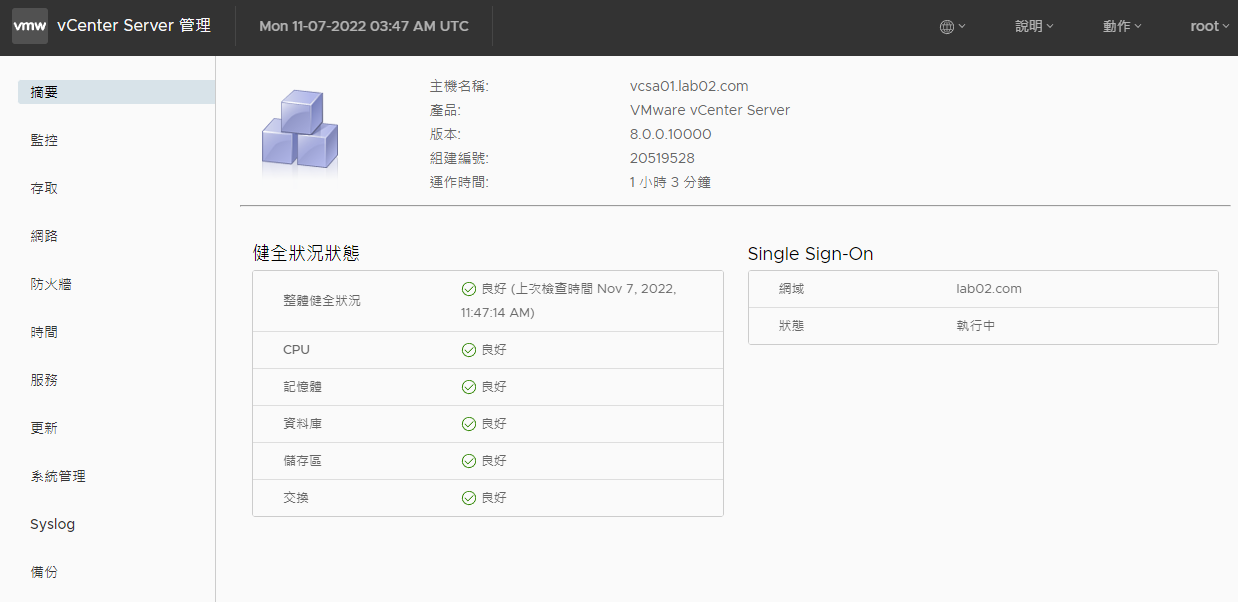Click the 狀態 status label
The width and height of the screenshot is (1238, 602).
[x=792, y=326]
